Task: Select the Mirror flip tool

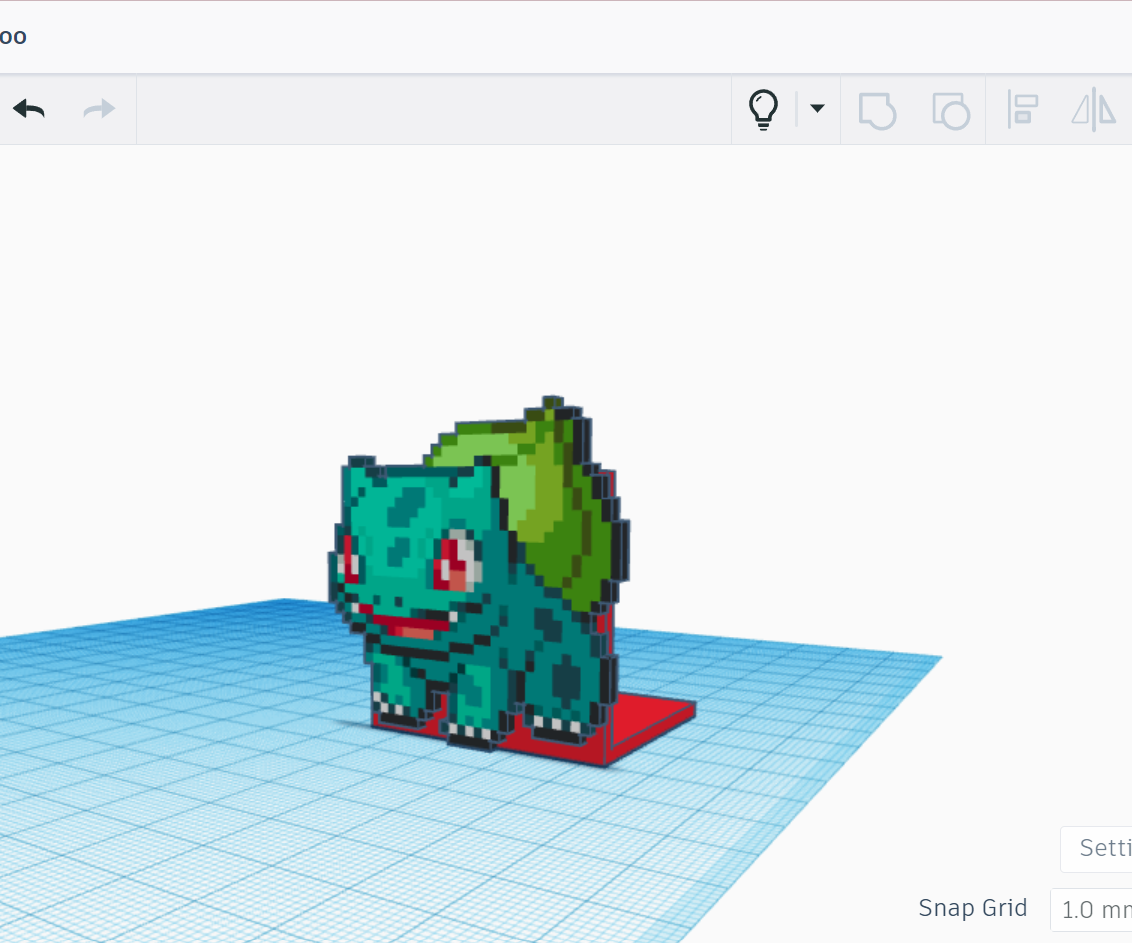Action: pyautogui.click(x=1093, y=111)
